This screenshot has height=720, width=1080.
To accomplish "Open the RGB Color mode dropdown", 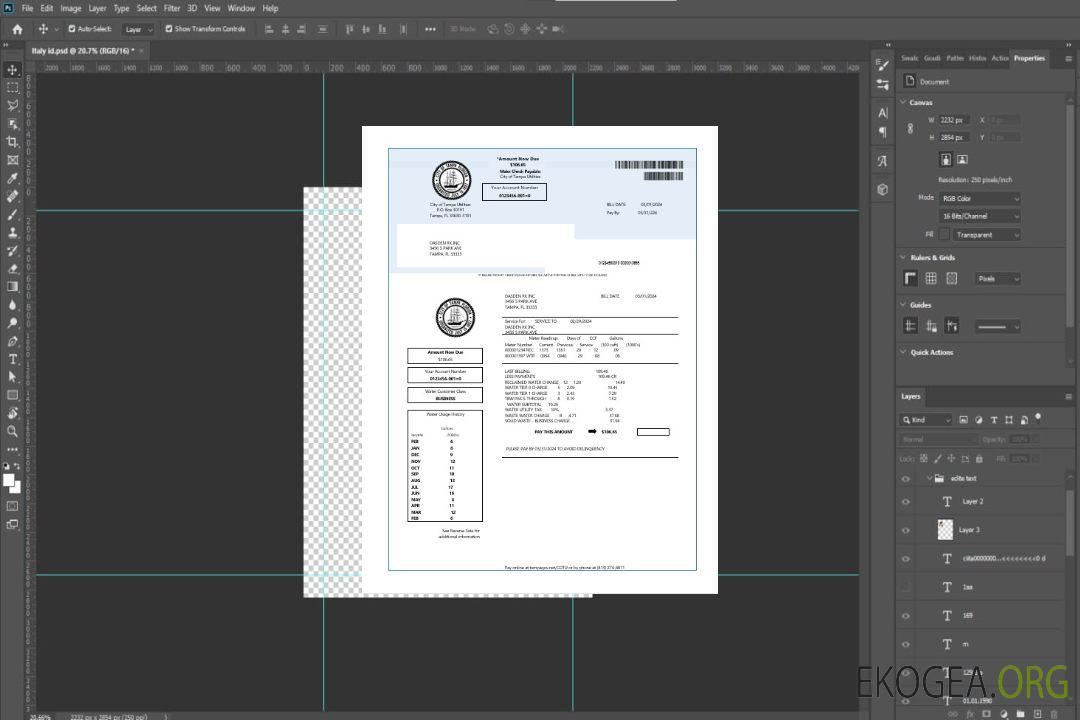I will point(979,199).
